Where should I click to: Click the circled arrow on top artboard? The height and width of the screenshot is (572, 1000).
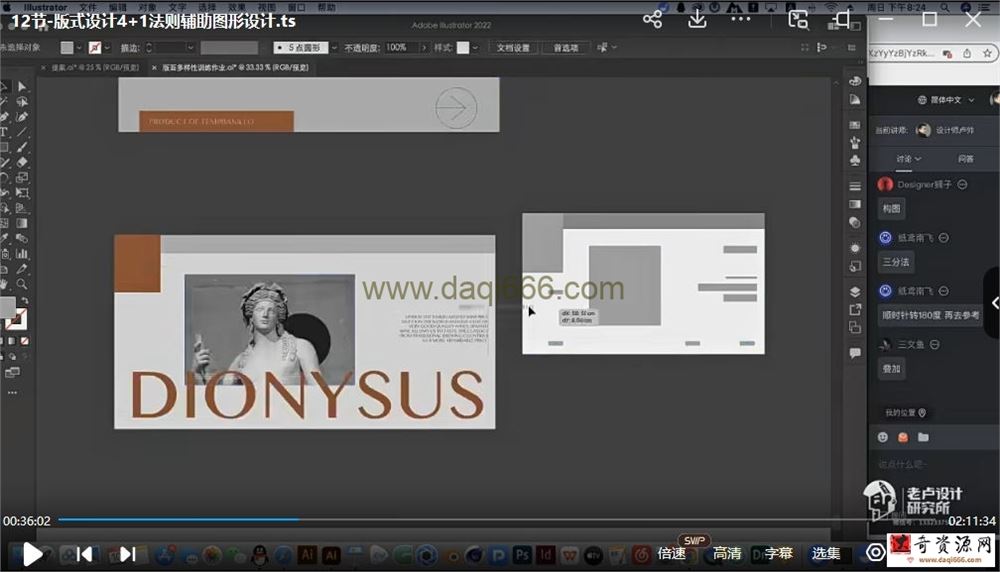(x=456, y=108)
